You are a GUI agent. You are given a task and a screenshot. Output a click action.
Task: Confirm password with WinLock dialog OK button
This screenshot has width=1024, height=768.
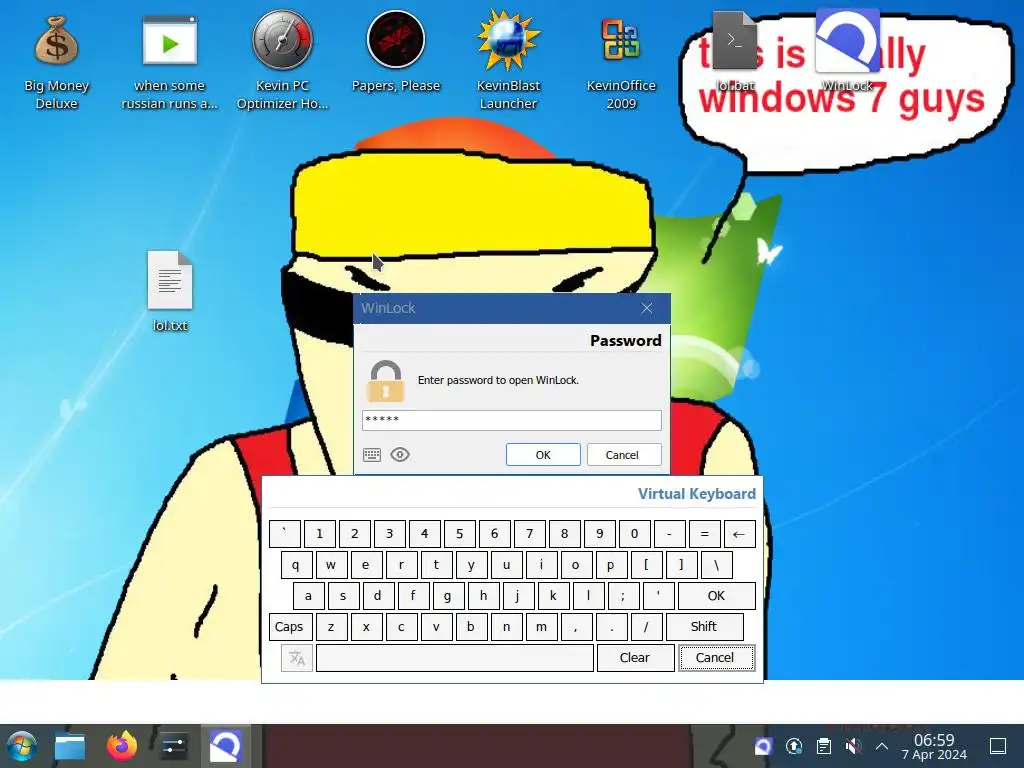coord(543,455)
